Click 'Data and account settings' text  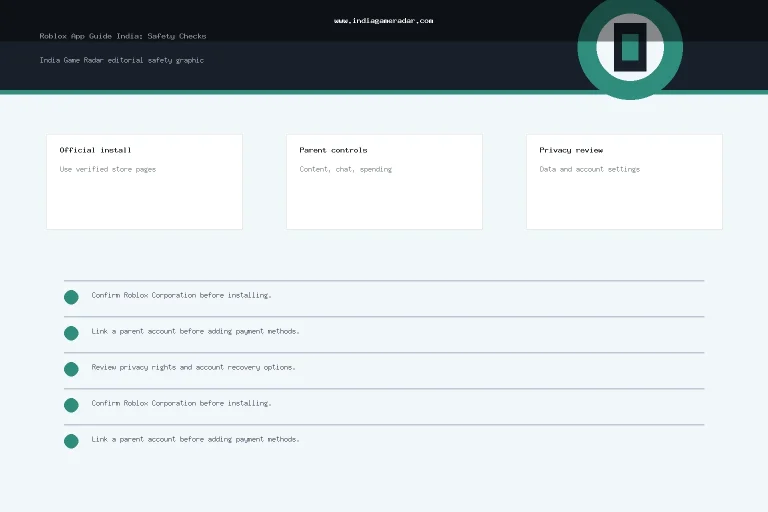(x=590, y=169)
